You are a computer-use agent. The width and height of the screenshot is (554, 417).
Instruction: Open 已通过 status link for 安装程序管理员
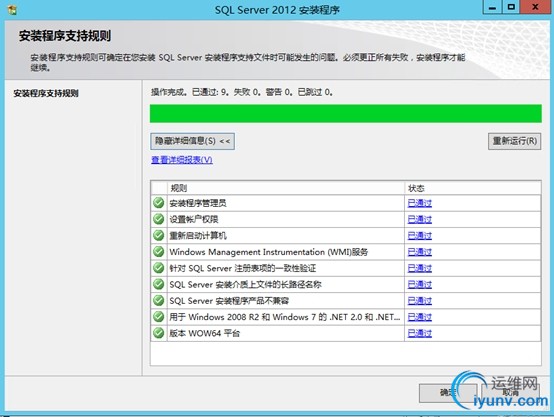pos(420,203)
